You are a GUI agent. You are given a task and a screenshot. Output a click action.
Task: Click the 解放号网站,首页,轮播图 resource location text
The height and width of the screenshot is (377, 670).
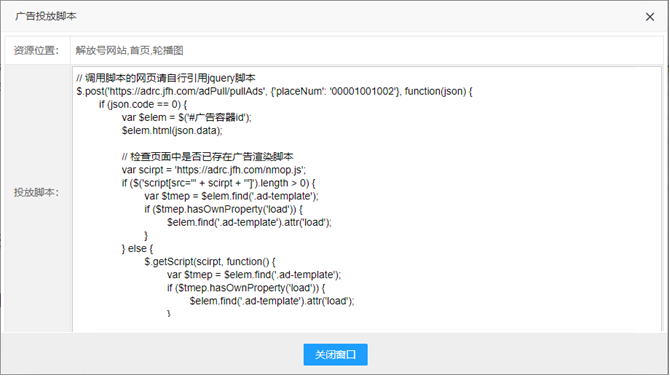point(129,50)
